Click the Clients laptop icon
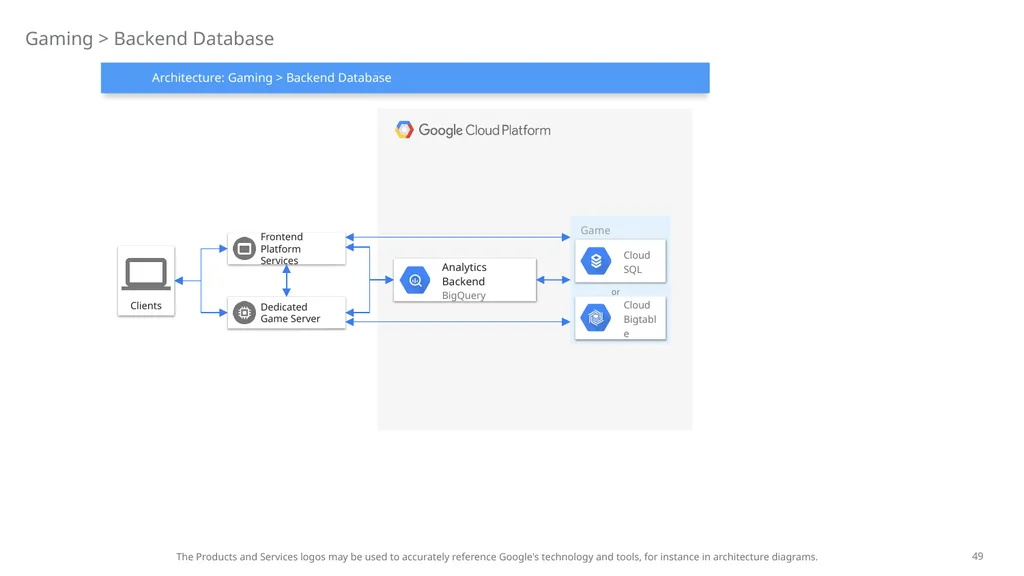This screenshot has height=576, width=1024. [x=146, y=274]
